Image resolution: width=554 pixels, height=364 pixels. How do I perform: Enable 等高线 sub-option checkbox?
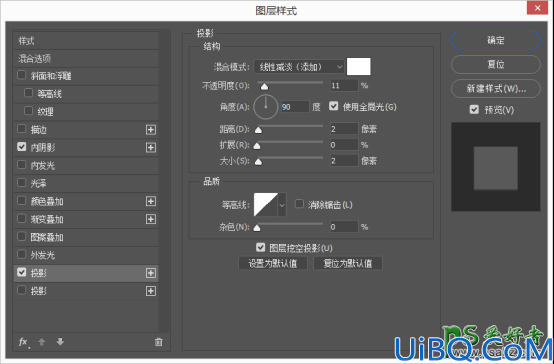coord(29,93)
